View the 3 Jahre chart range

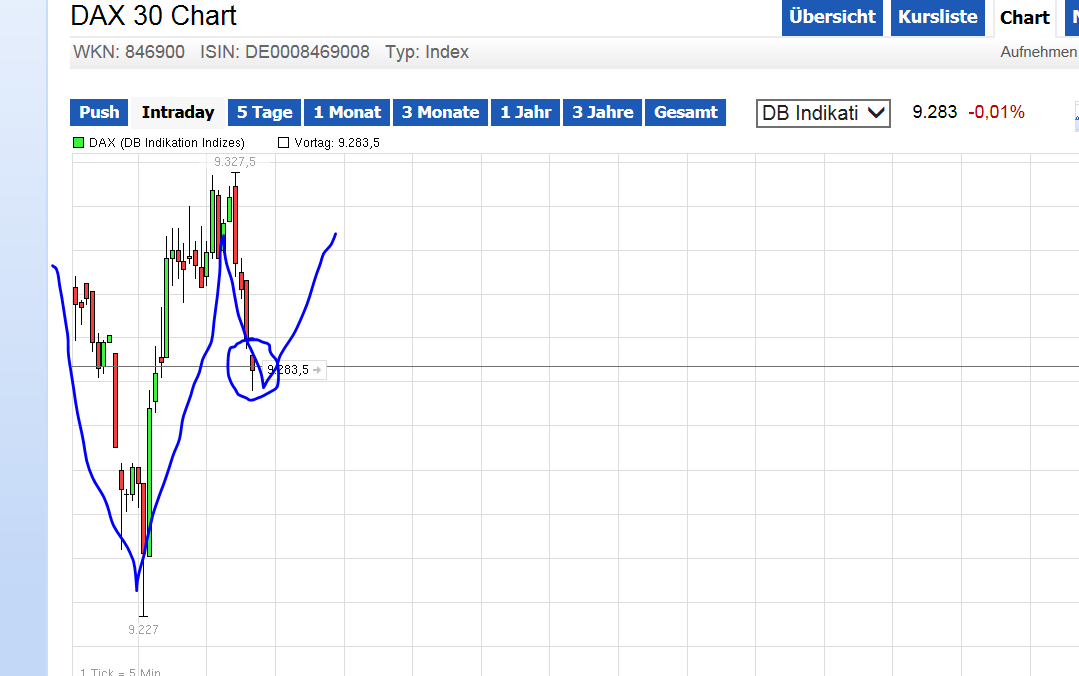tap(603, 112)
